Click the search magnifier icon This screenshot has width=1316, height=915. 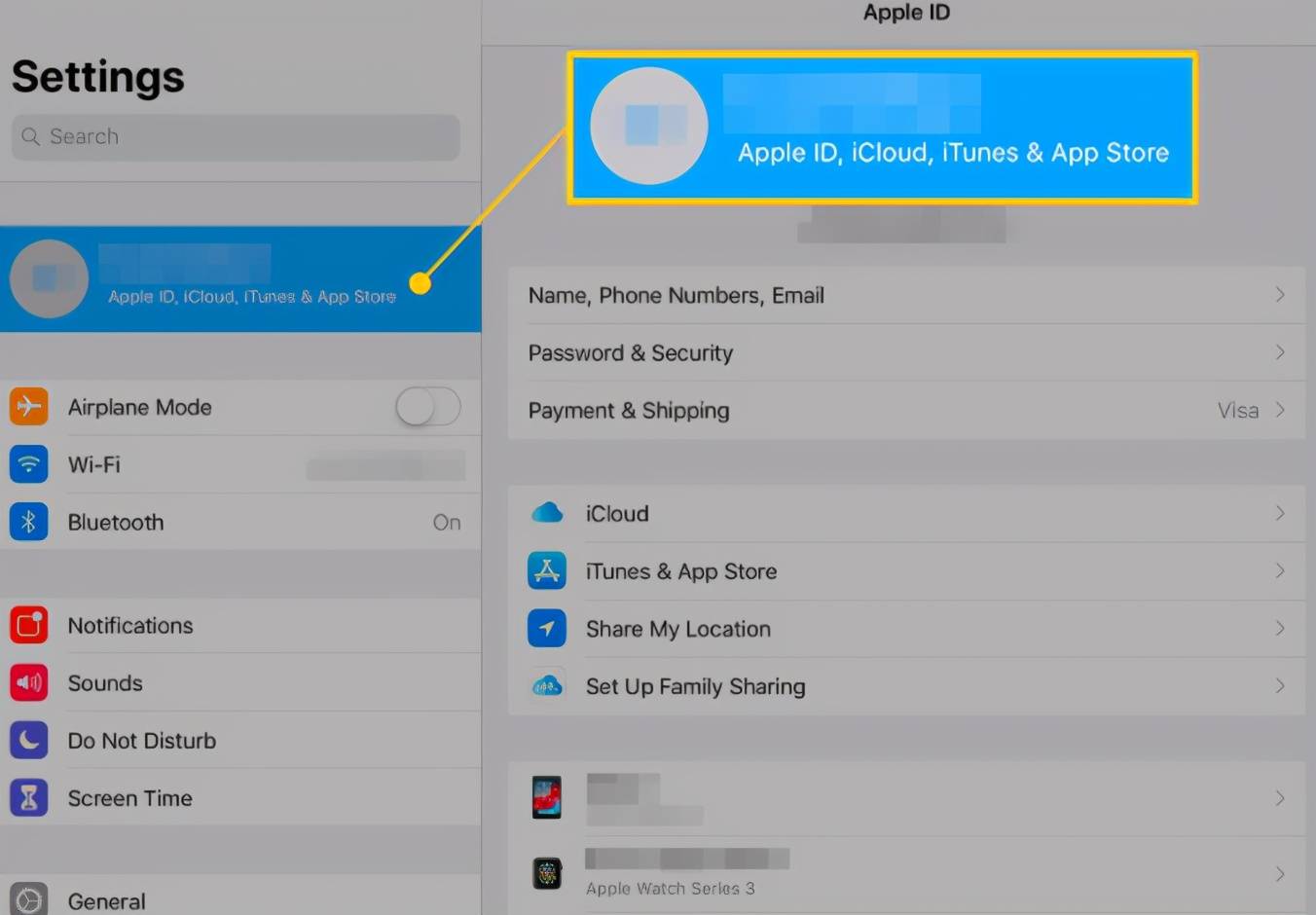pos(31,136)
